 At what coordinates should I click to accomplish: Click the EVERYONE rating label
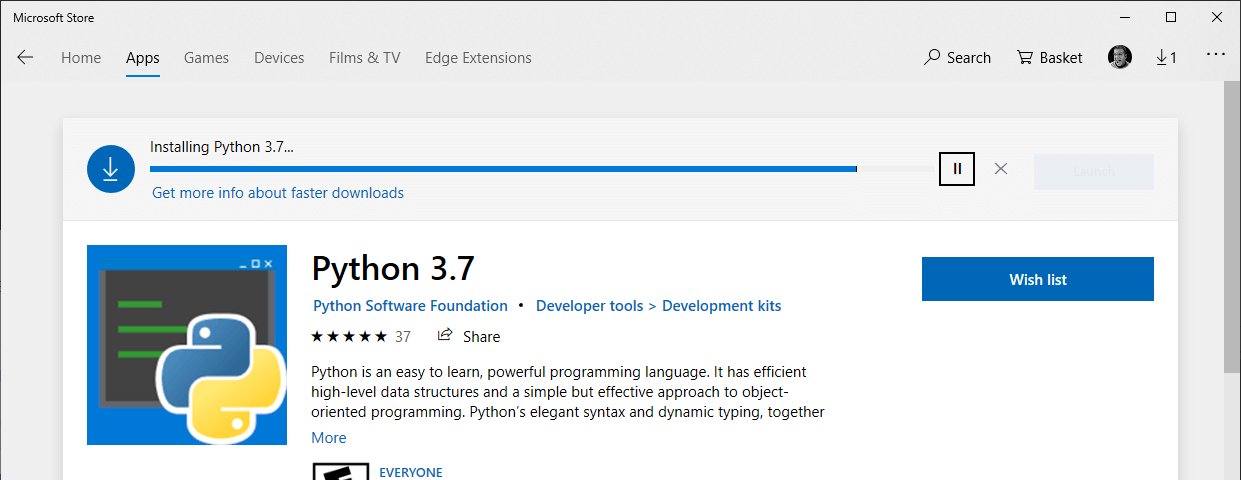[411, 472]
